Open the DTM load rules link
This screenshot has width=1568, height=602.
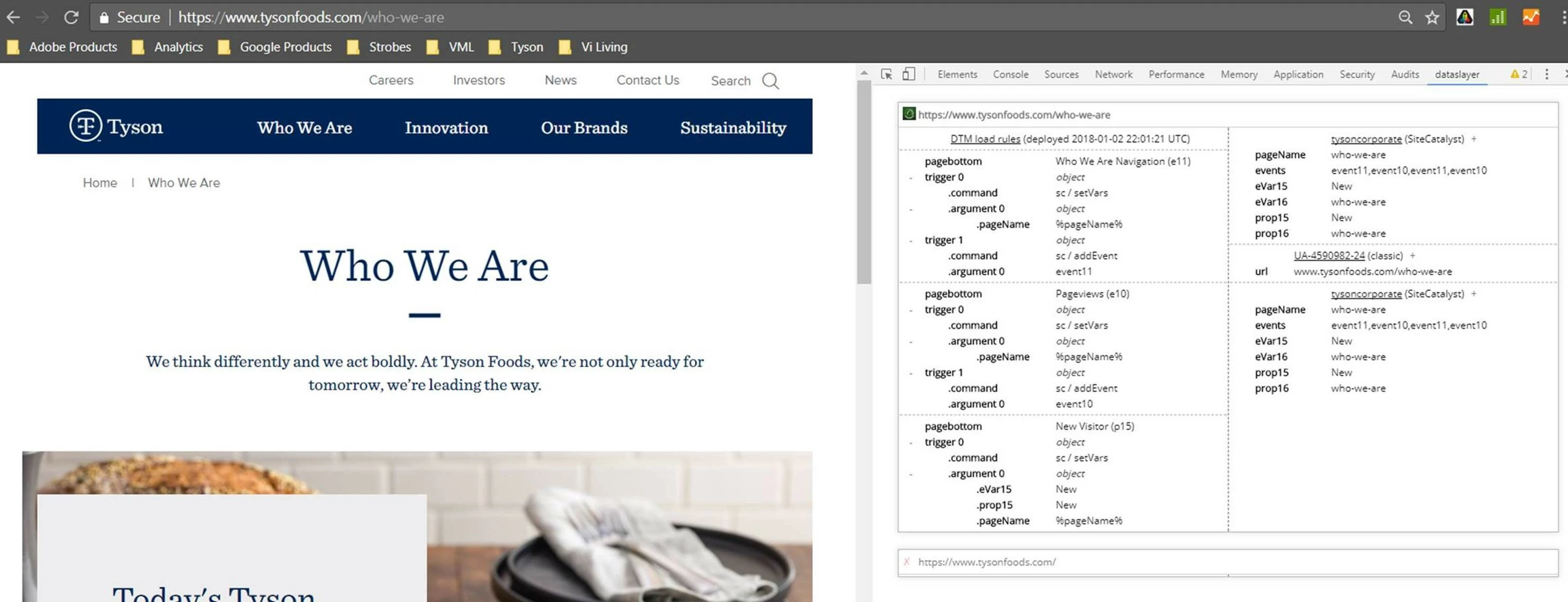(985, 139)
